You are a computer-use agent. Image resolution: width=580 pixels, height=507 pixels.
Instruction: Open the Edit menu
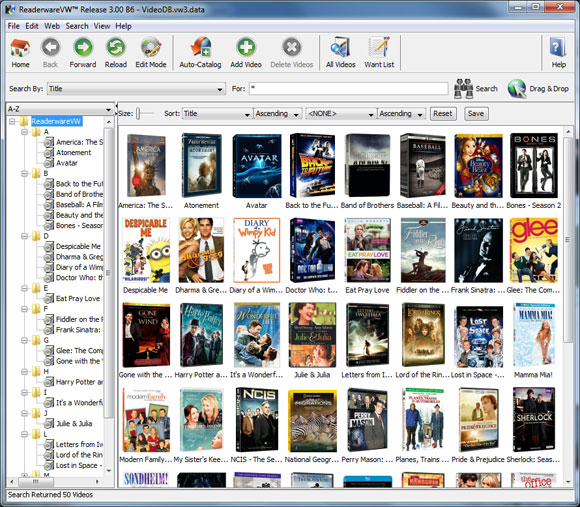32,26
